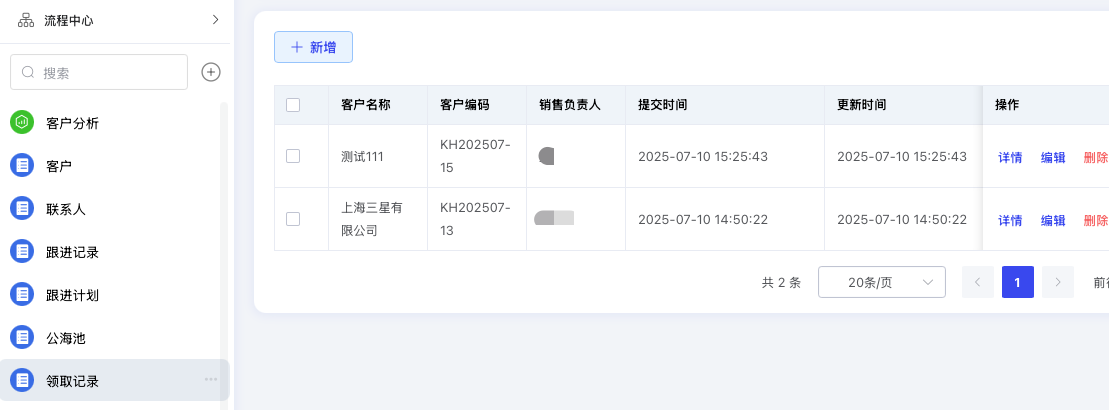Image resolution: width=1109 pixels, height=410 pixels.
Task: Click the 新增 button
Action: (x=313, y=47)
